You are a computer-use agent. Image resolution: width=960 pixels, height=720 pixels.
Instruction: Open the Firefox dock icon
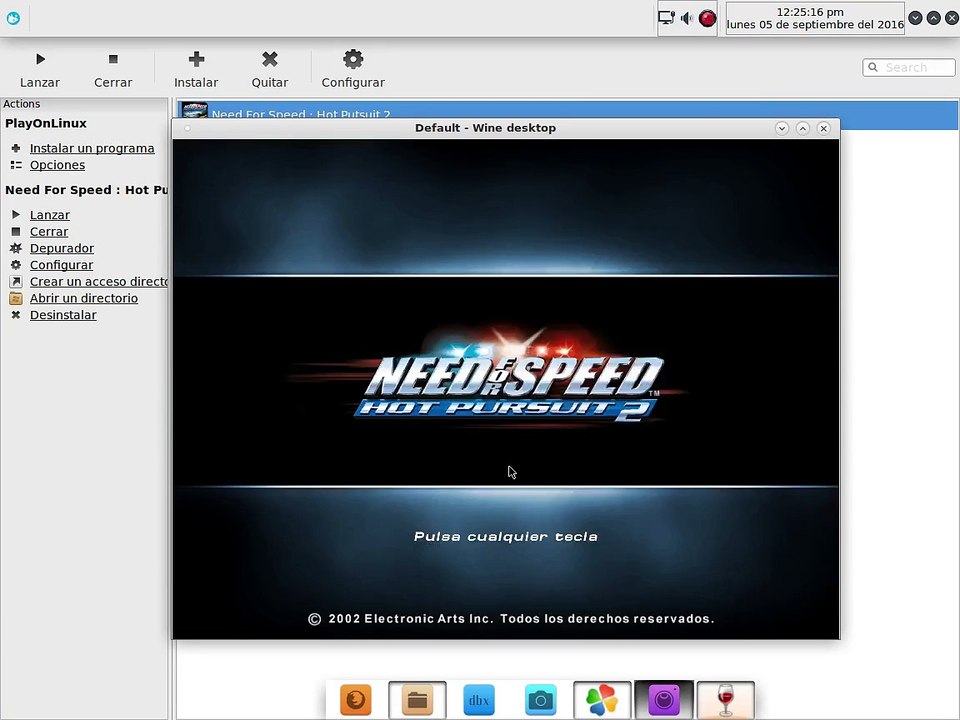click(x=356, y=699)
